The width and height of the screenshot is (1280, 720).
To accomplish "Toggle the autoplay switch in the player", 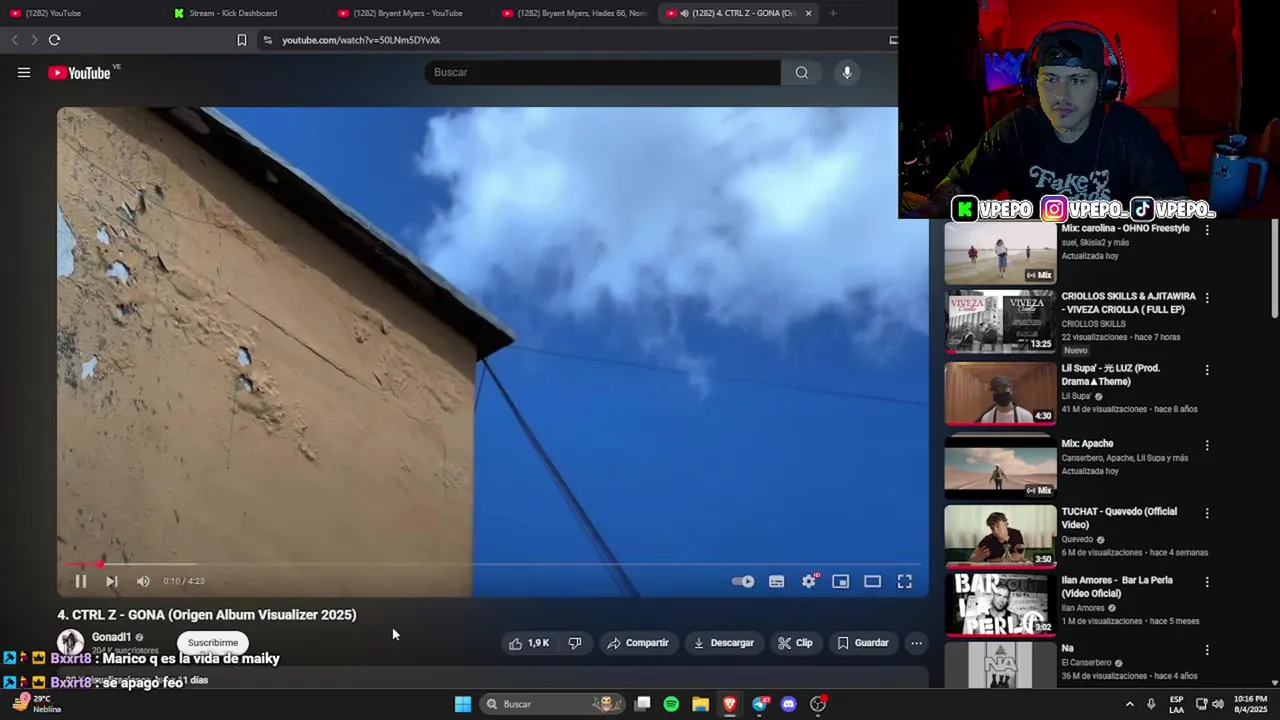I will [x=743, y=581].
